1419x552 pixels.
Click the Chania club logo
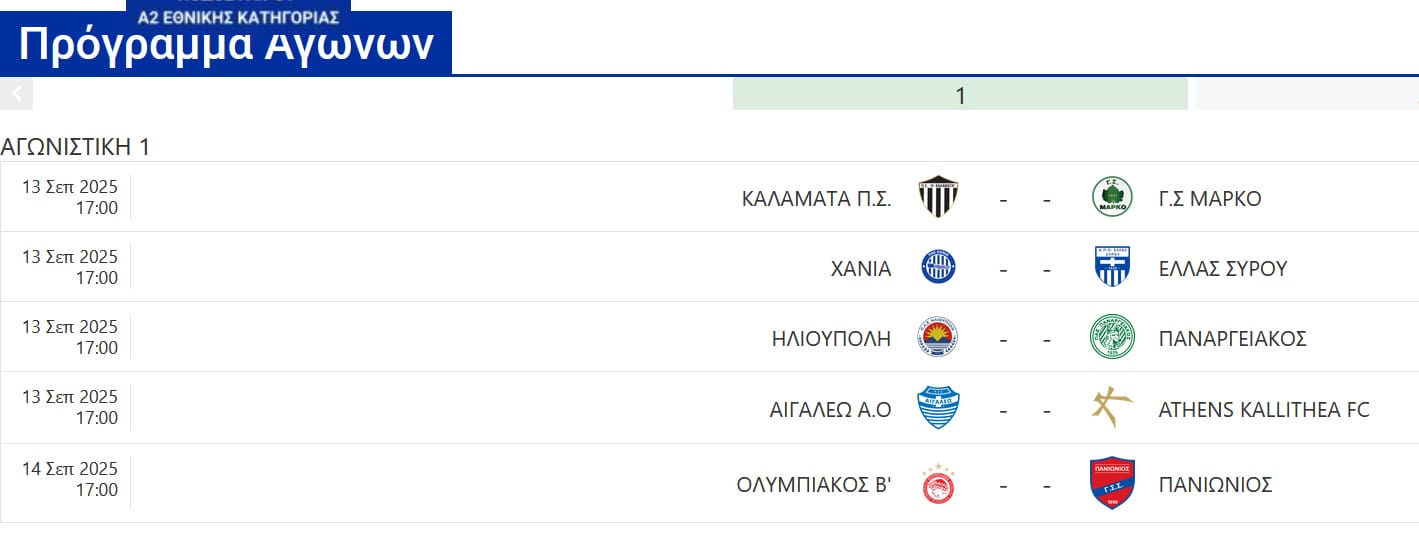[938, 267]
